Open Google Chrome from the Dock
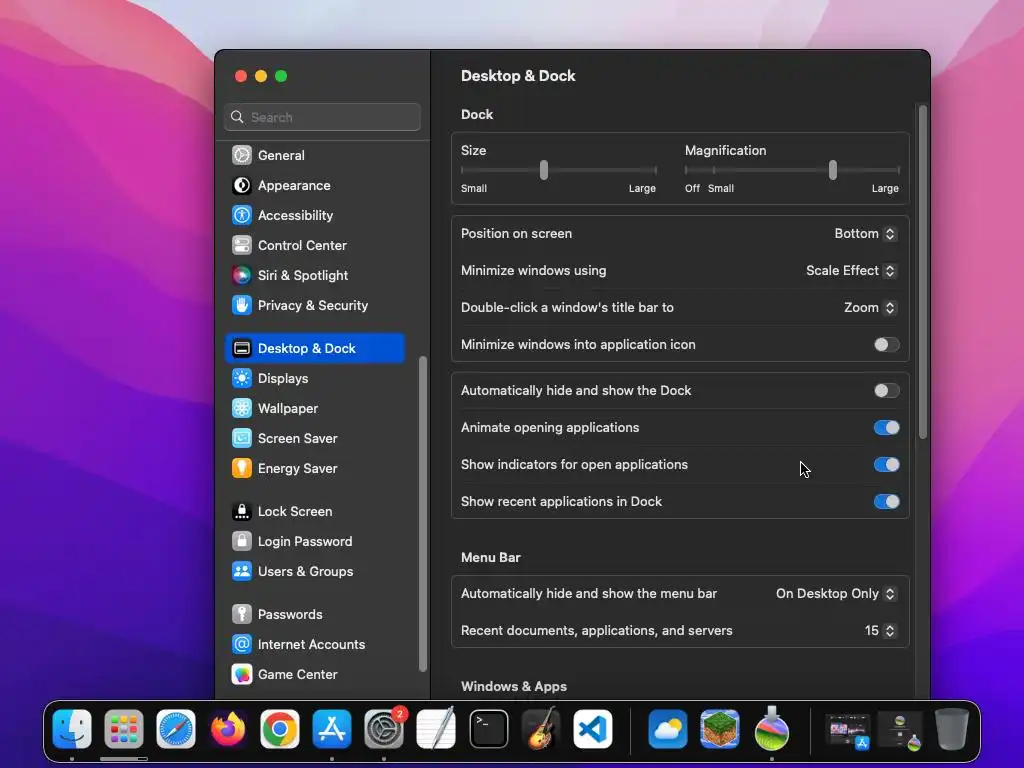1024x768 pixels. 280,729
